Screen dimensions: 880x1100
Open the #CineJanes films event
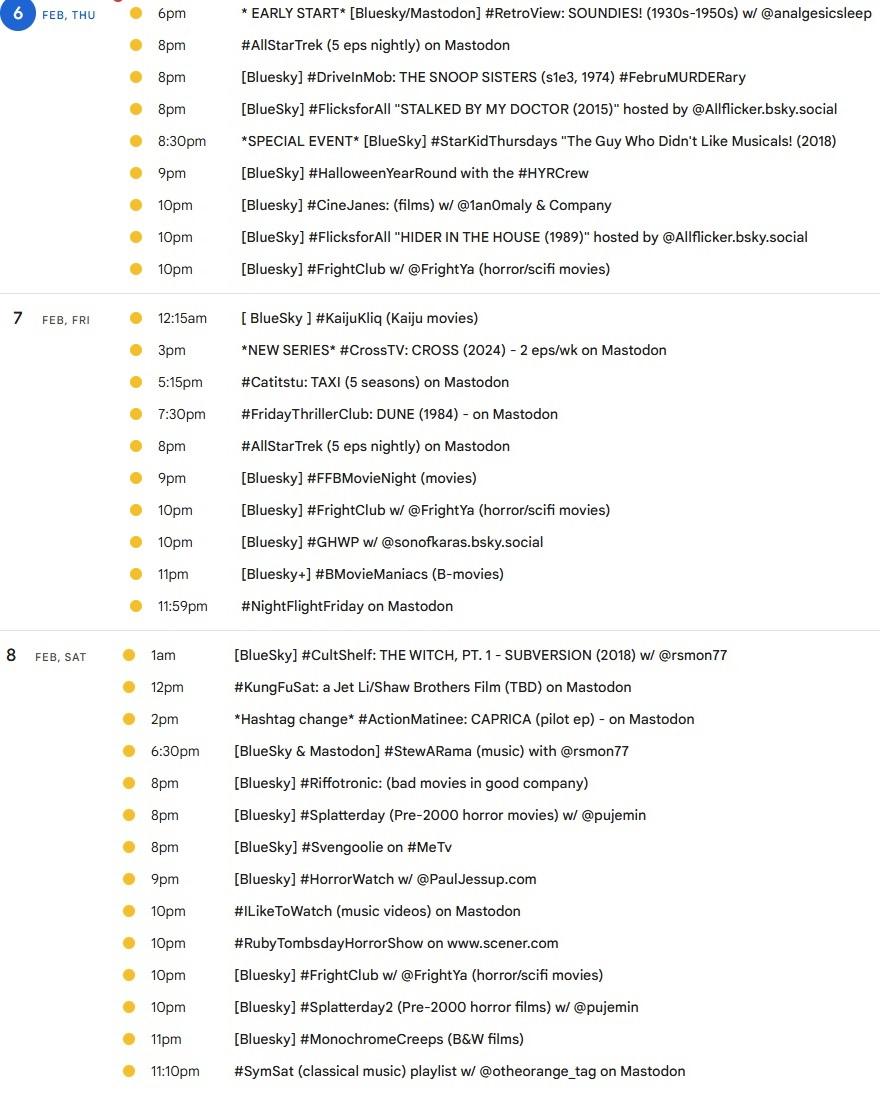(426, 206)
